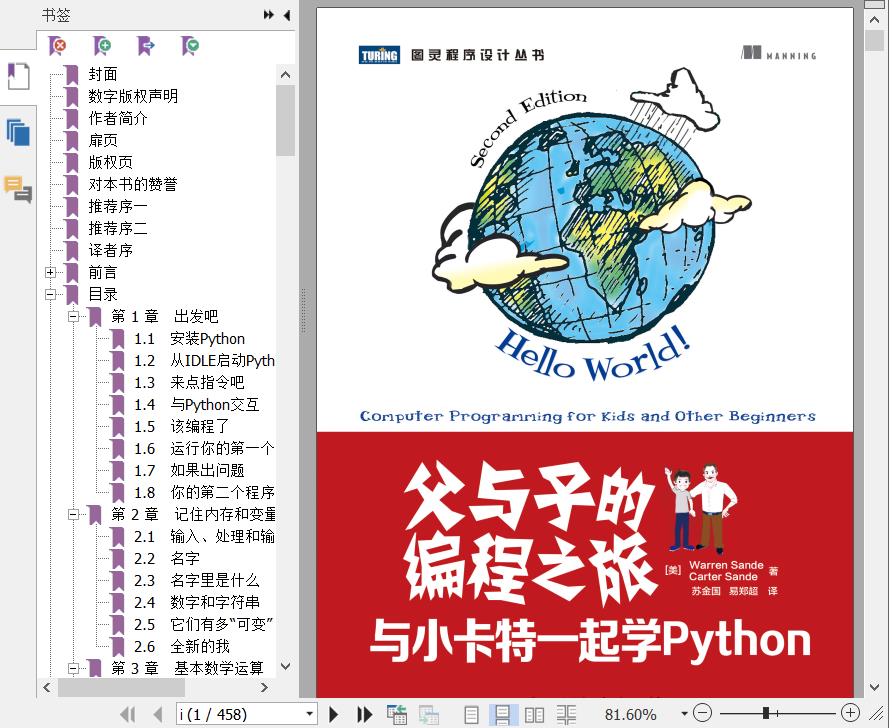Open the 对本书的赞誉 bookmark
The image size is (892, 728).
[x=133, y=184]
